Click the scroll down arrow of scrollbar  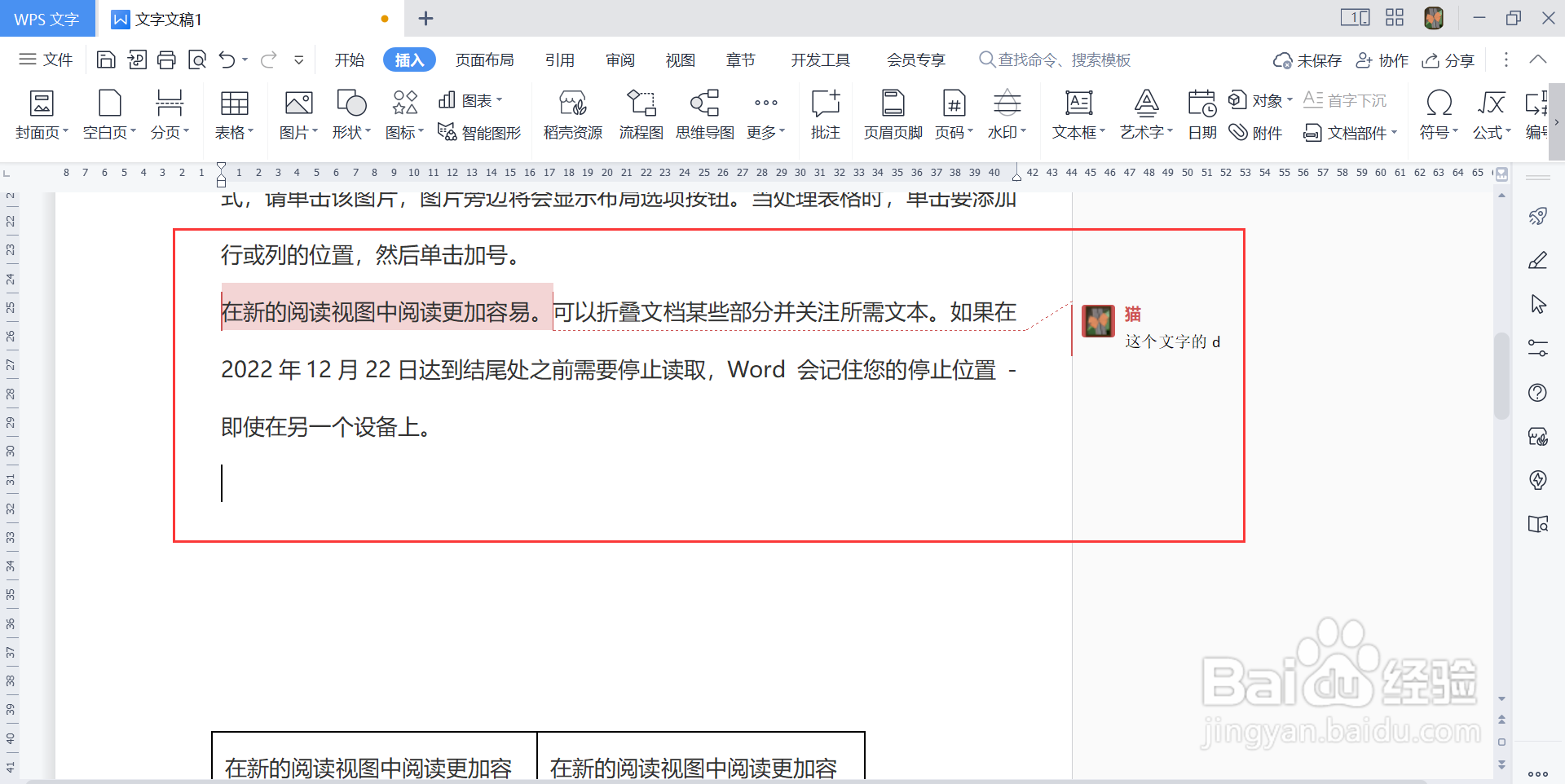1501,699
